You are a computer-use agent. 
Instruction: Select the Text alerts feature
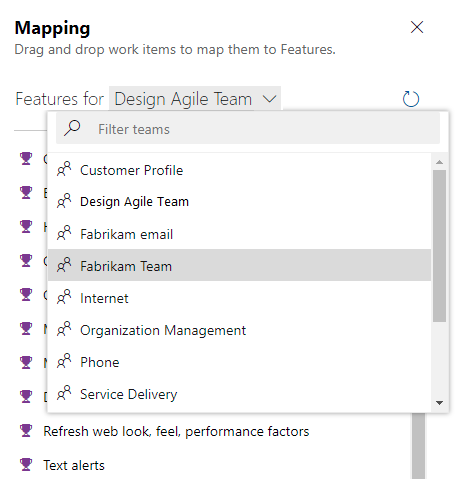(74, 465)
